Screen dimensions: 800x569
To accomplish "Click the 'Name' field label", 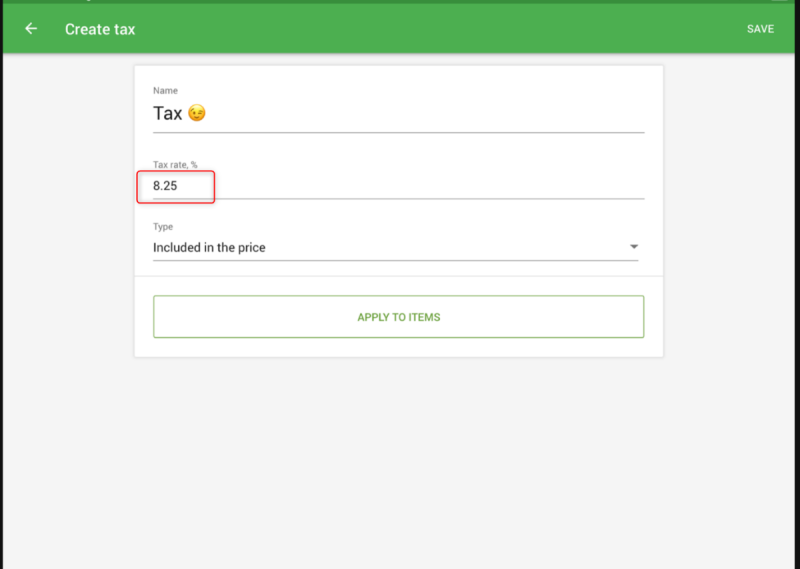I will point(165,91).
